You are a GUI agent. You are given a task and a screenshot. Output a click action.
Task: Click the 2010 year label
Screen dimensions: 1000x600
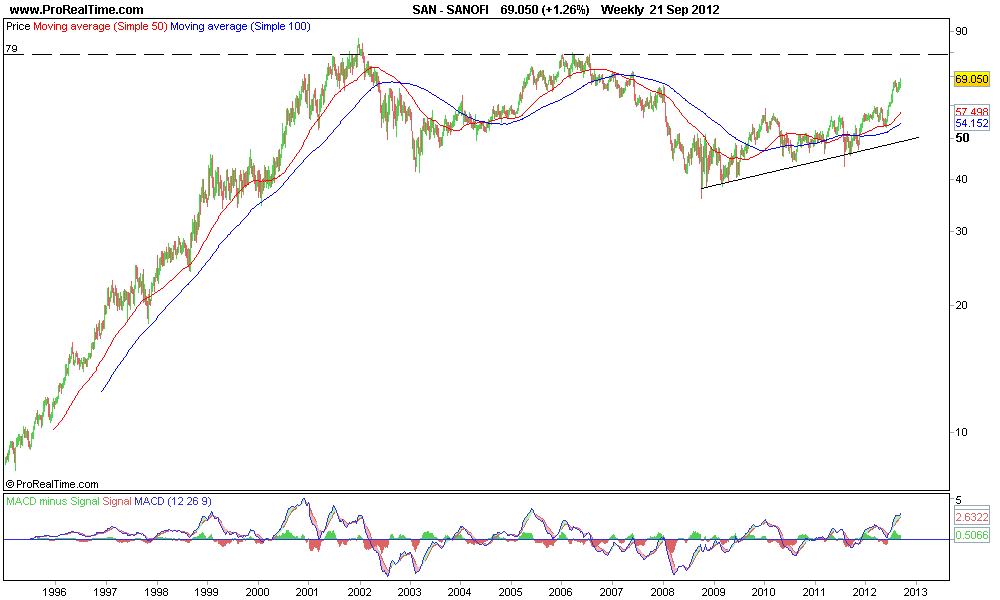(x=764, y=592)
